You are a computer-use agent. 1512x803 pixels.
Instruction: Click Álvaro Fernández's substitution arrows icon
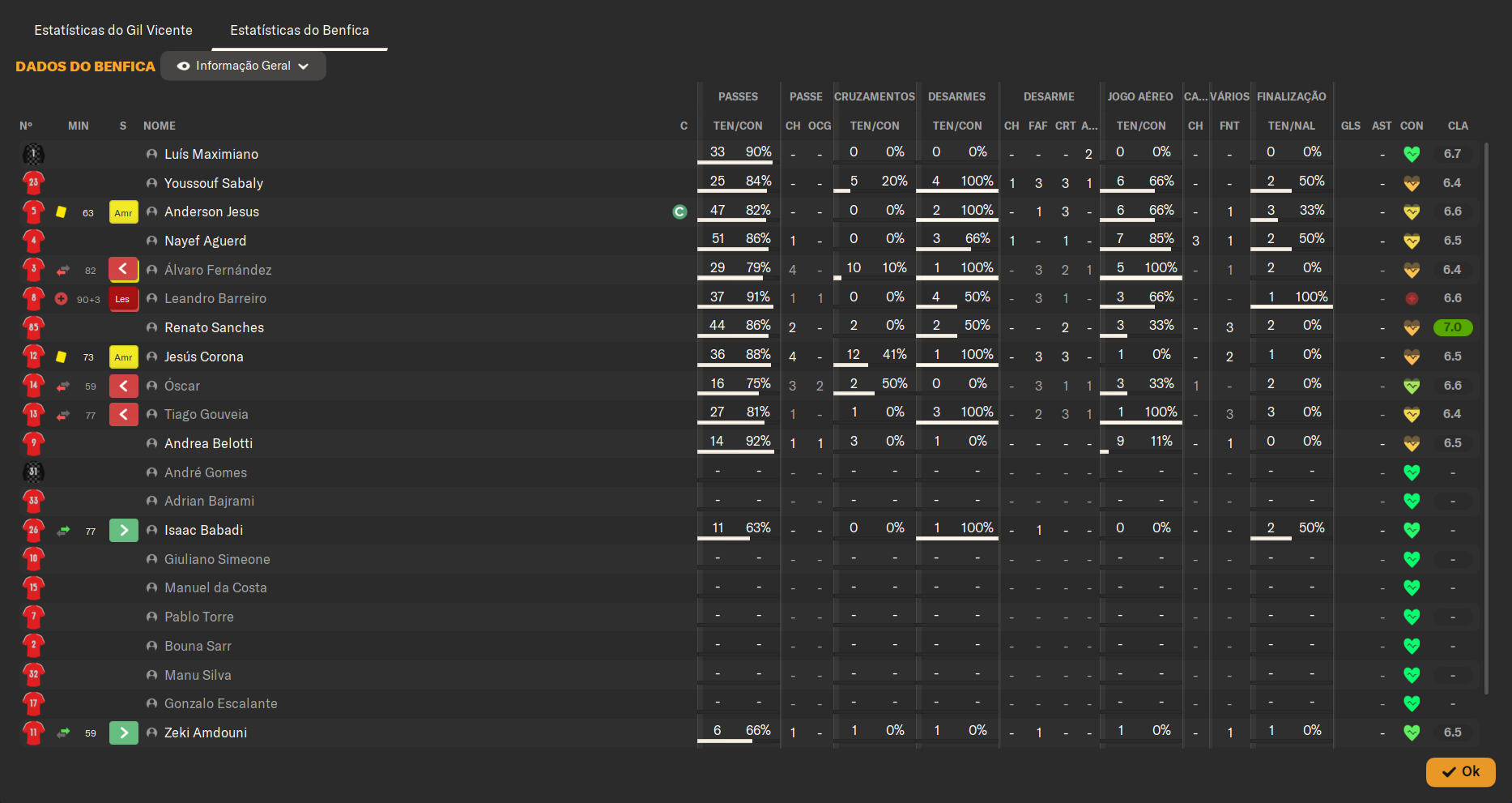tap(63, 270)
